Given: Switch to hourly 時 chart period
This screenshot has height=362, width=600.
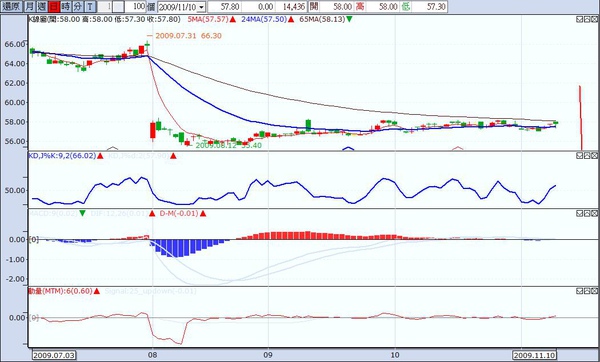Looking at the screenshot, I should [x=66, y=7].
